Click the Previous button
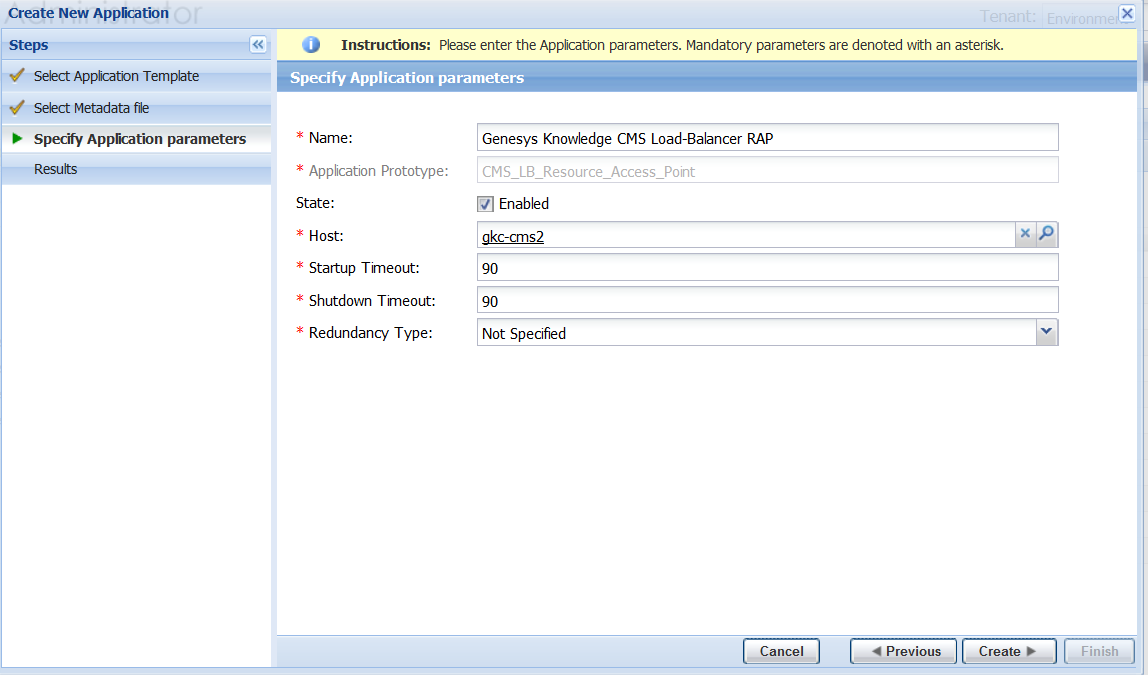 point(903,650)
